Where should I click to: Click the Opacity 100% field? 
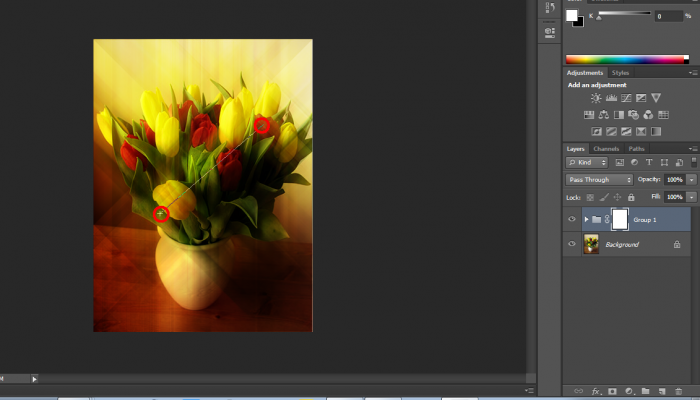tap(675, 179)
